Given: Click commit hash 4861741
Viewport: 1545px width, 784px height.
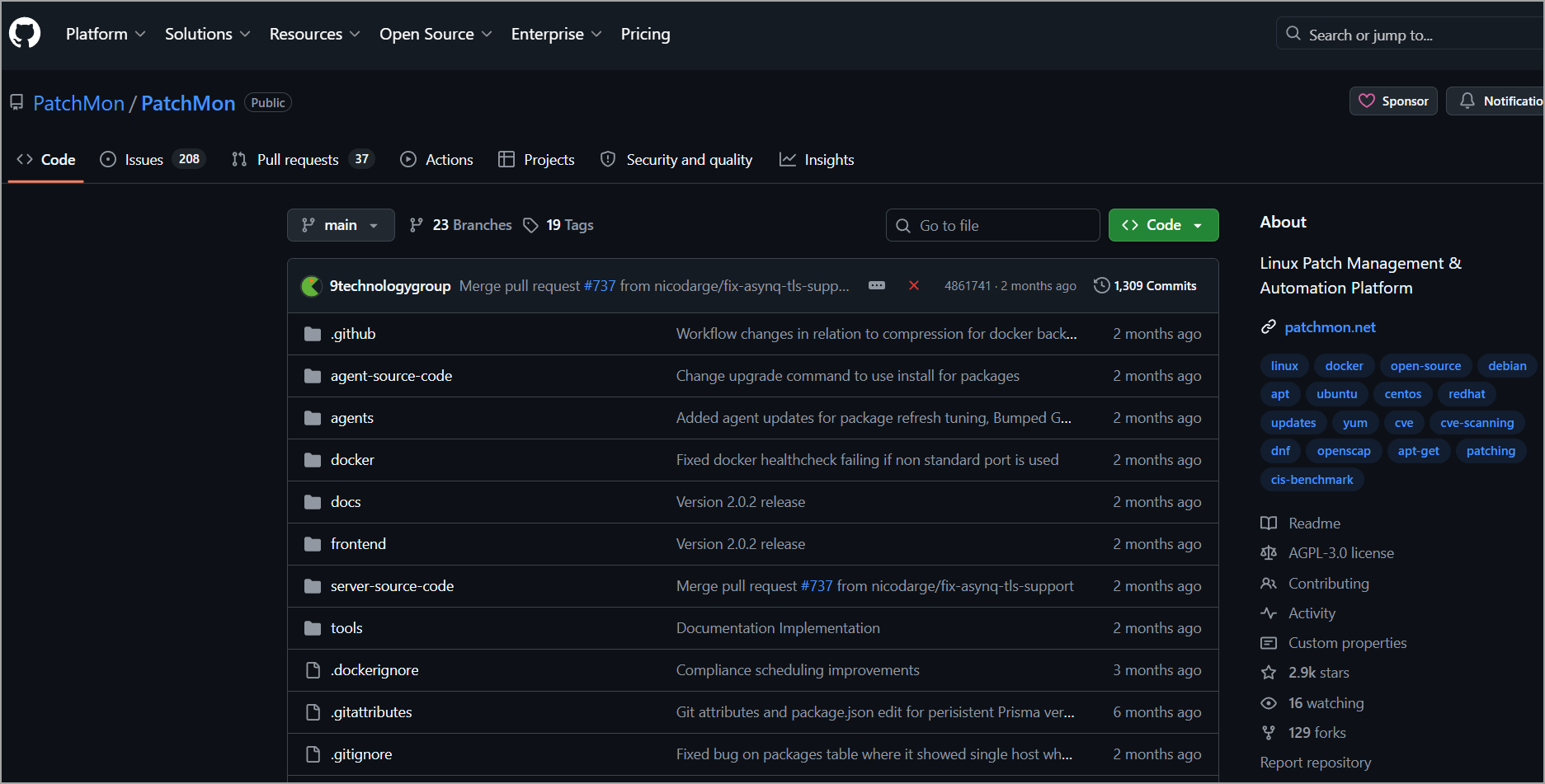Looking at the screenshot, I should click(968, 285).
